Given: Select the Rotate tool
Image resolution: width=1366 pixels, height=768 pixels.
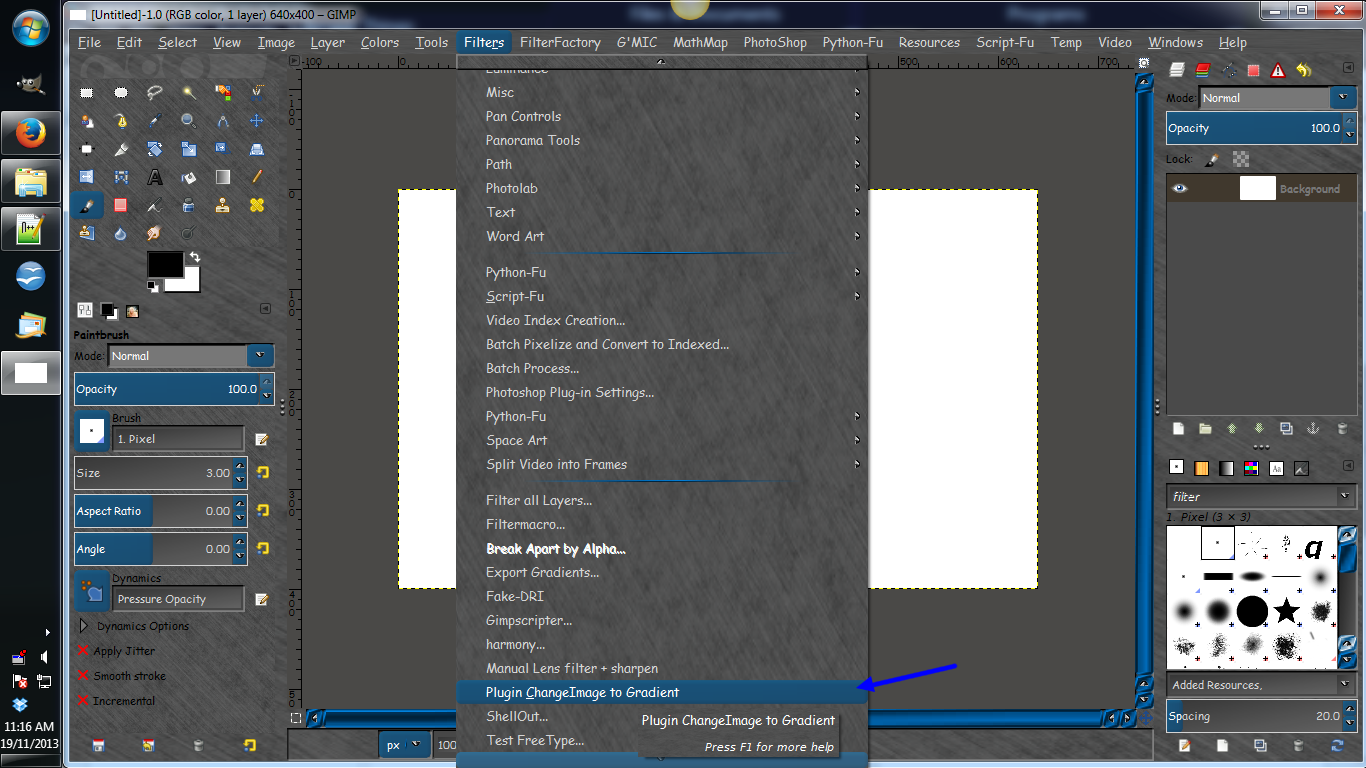Looking at the screenshot, I should click(x=155, y=149).
